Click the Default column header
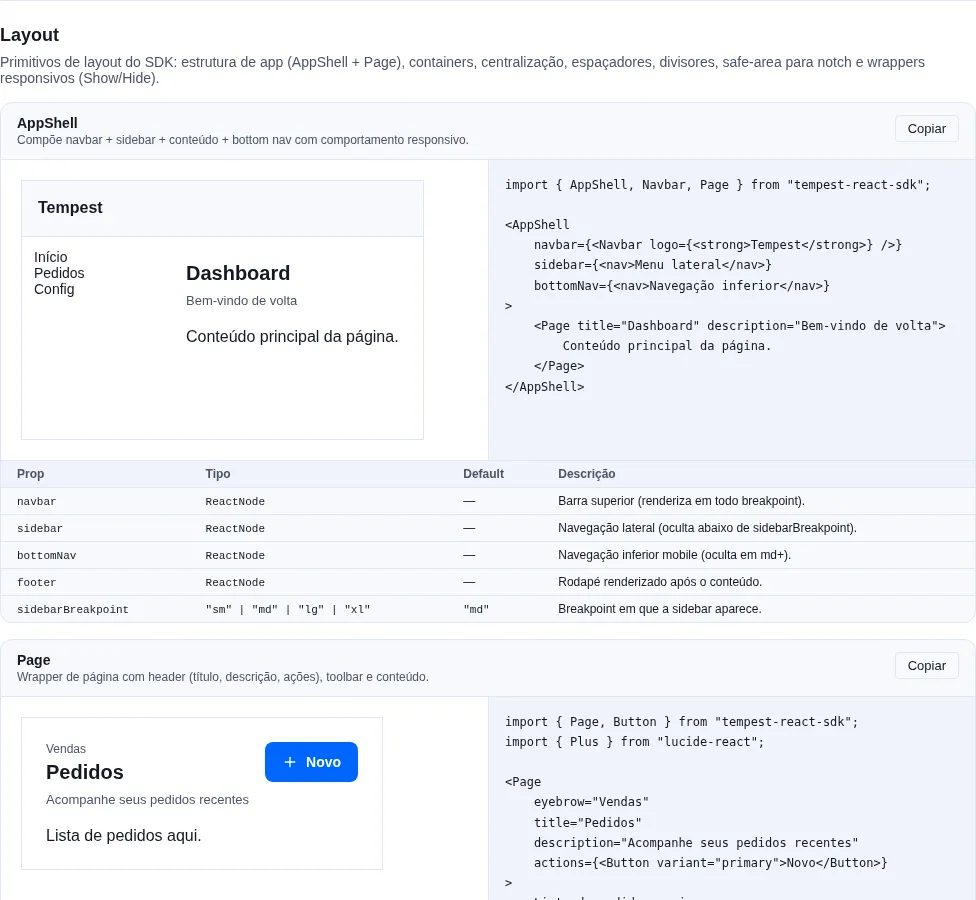Viewport: 976px width, 900px height. click(484, 474)
